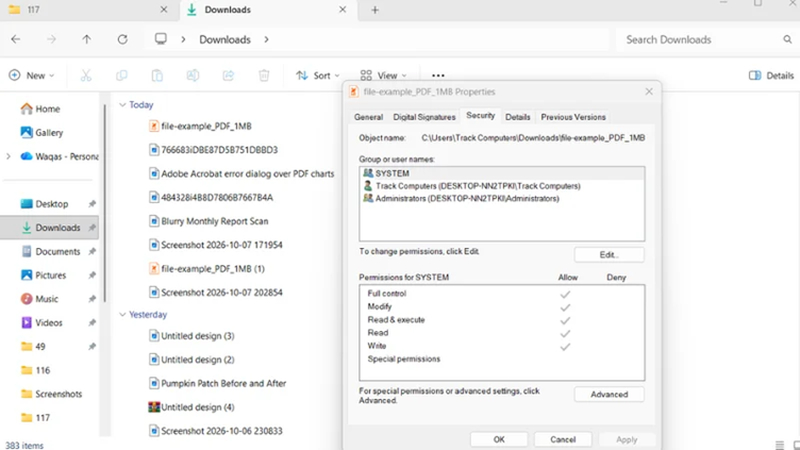The height and width of the screenshot is (450, 800).
Task: Collapse the Today group
Action: pos(122,105)
